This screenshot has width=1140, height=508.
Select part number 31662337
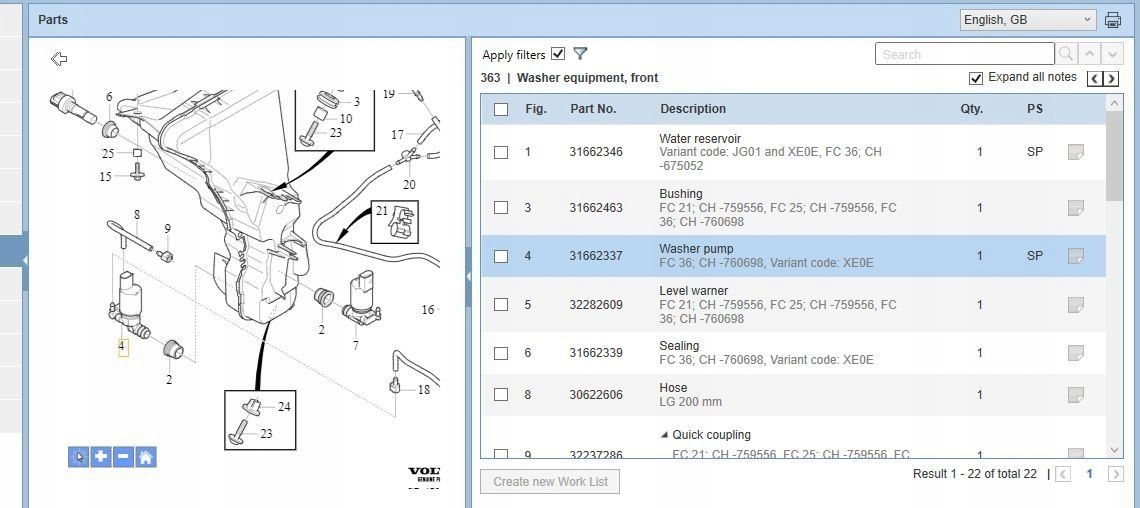click(x=595, y=256)
